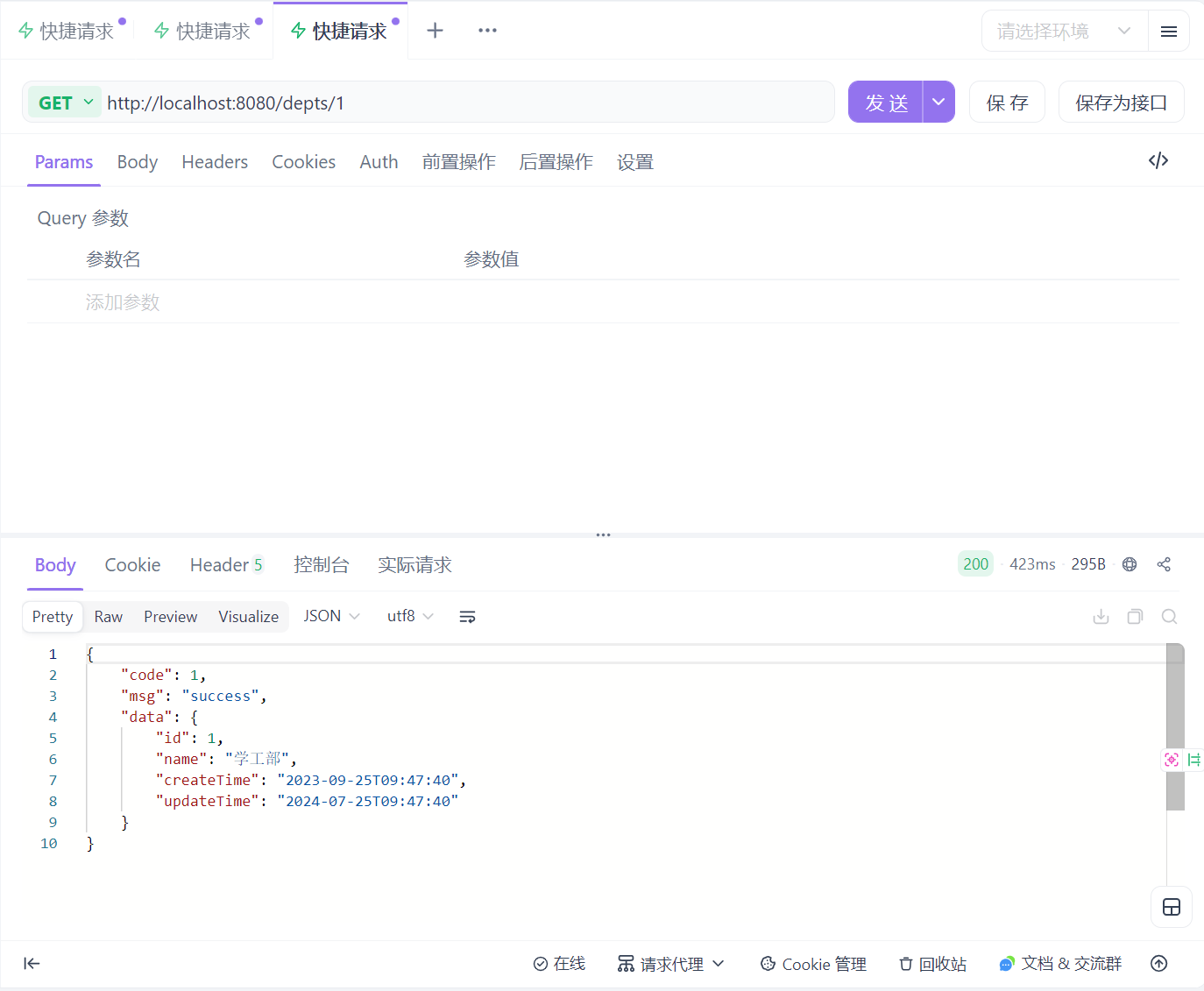Share the response using share icon
The width and height of the screenshot is (1204, 991).
(x=1164, y=564)
